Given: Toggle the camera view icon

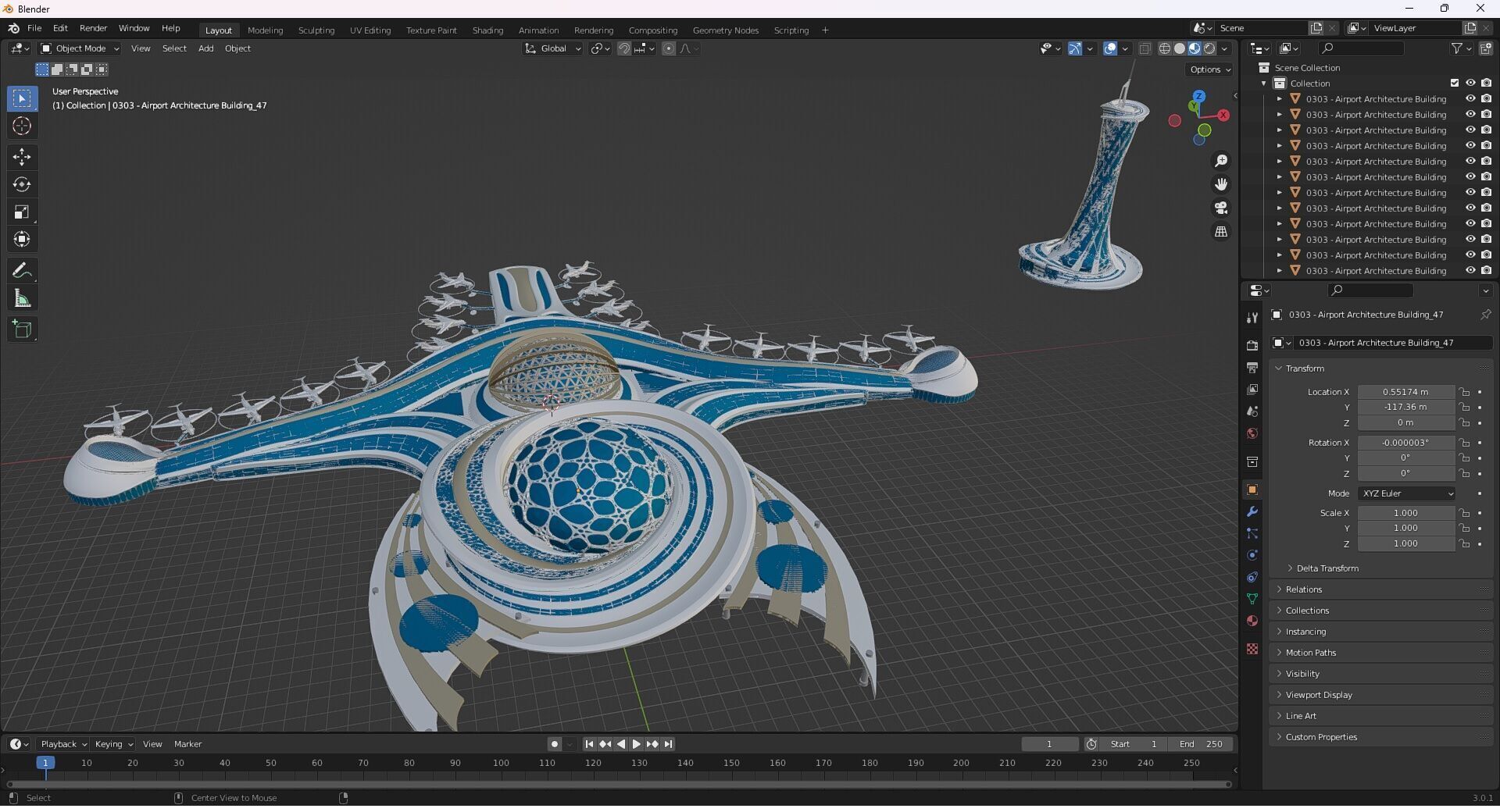Looking at the screenshot, I should tap(1220, 208).
